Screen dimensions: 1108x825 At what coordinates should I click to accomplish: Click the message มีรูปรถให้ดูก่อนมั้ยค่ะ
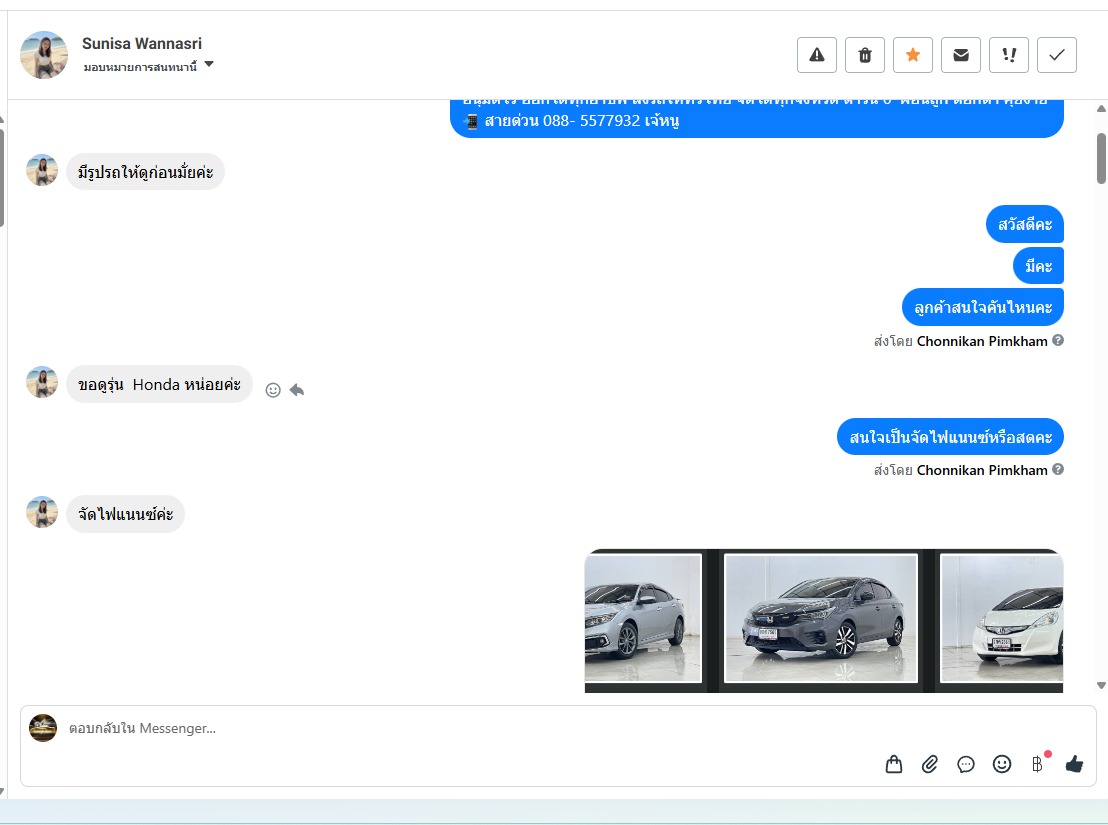point(146,172)
